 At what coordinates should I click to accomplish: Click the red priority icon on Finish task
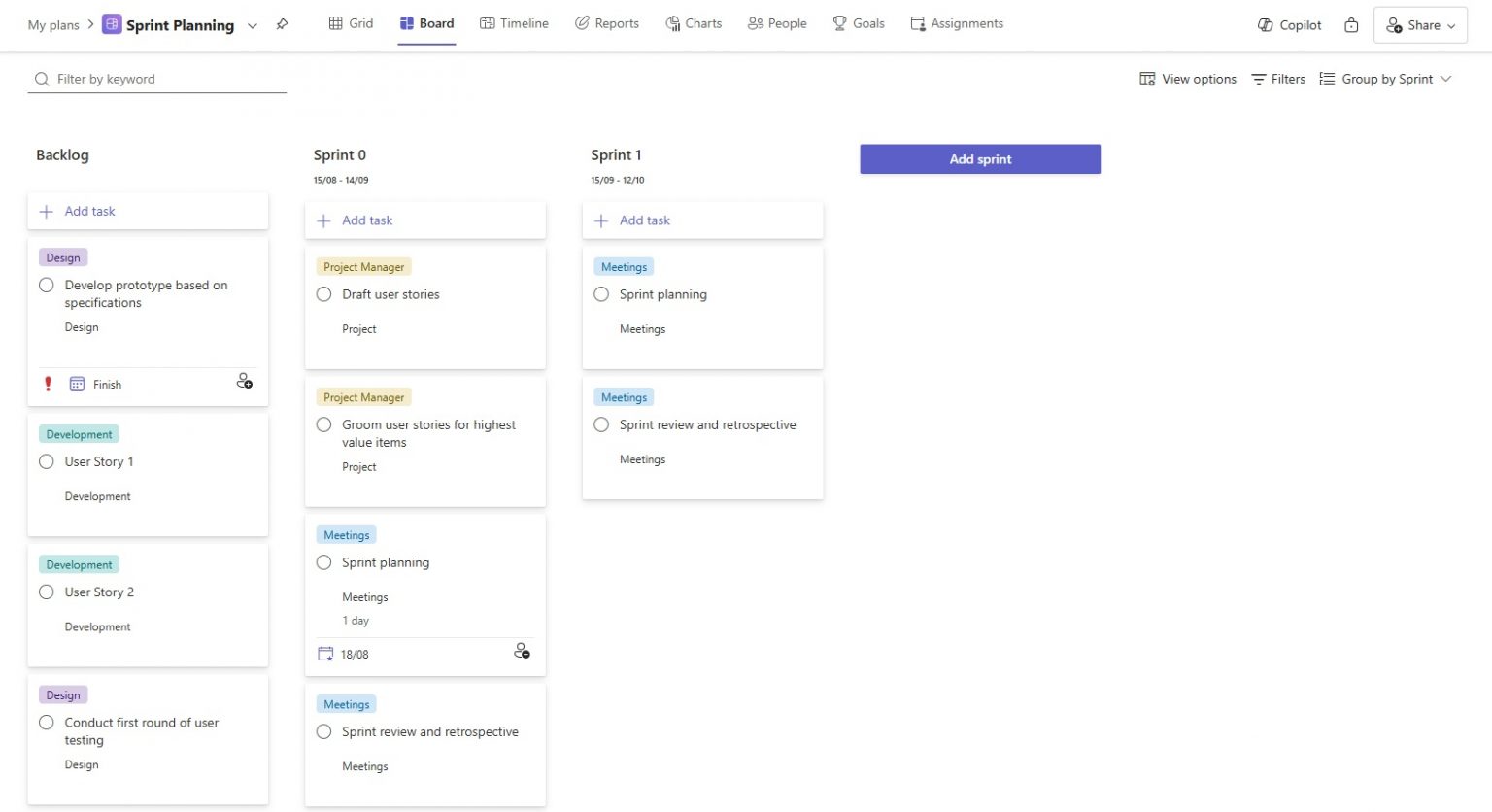coord(48,384)
